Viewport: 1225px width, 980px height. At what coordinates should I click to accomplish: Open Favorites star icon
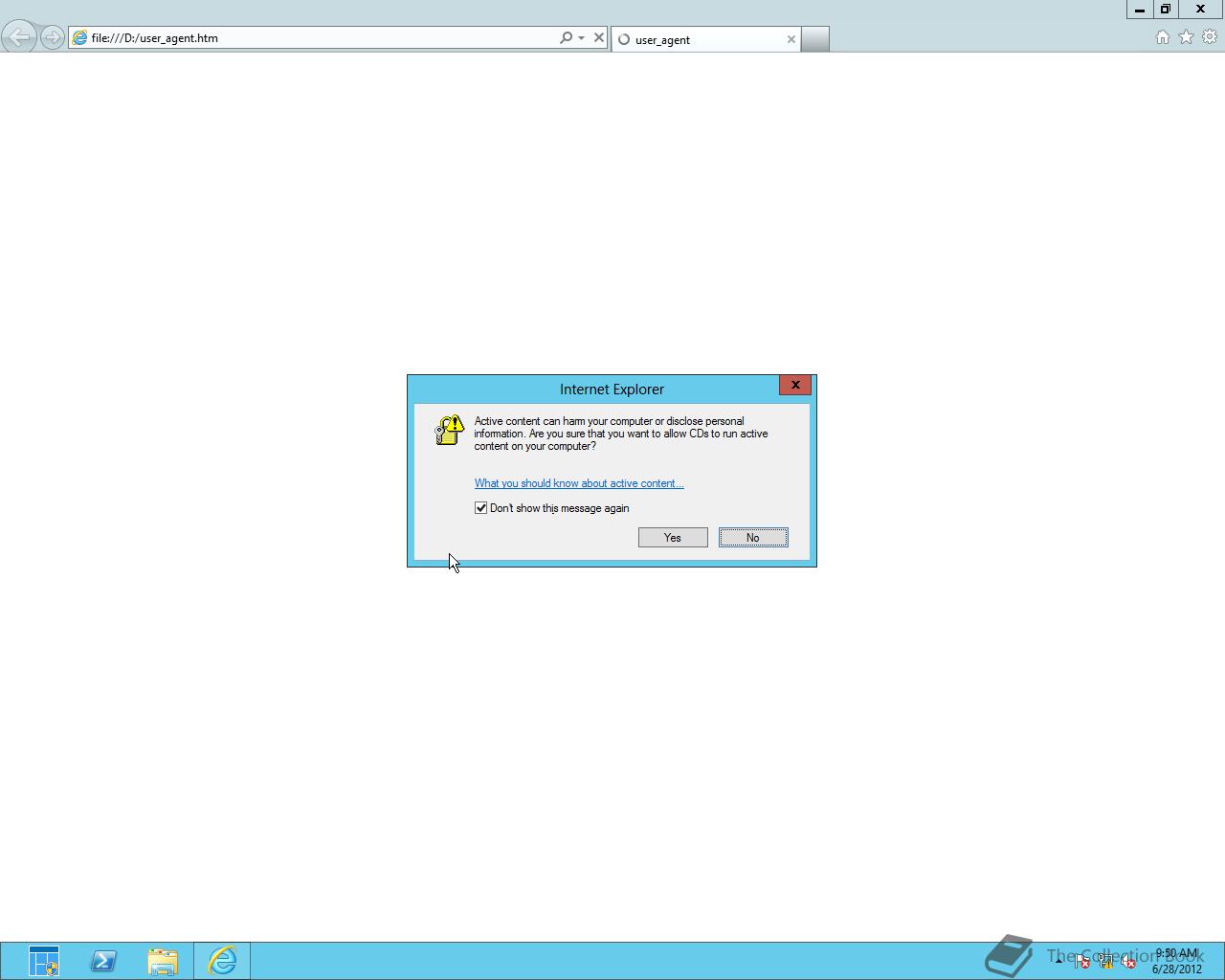pyautogui.click(x=1187, y=37)
